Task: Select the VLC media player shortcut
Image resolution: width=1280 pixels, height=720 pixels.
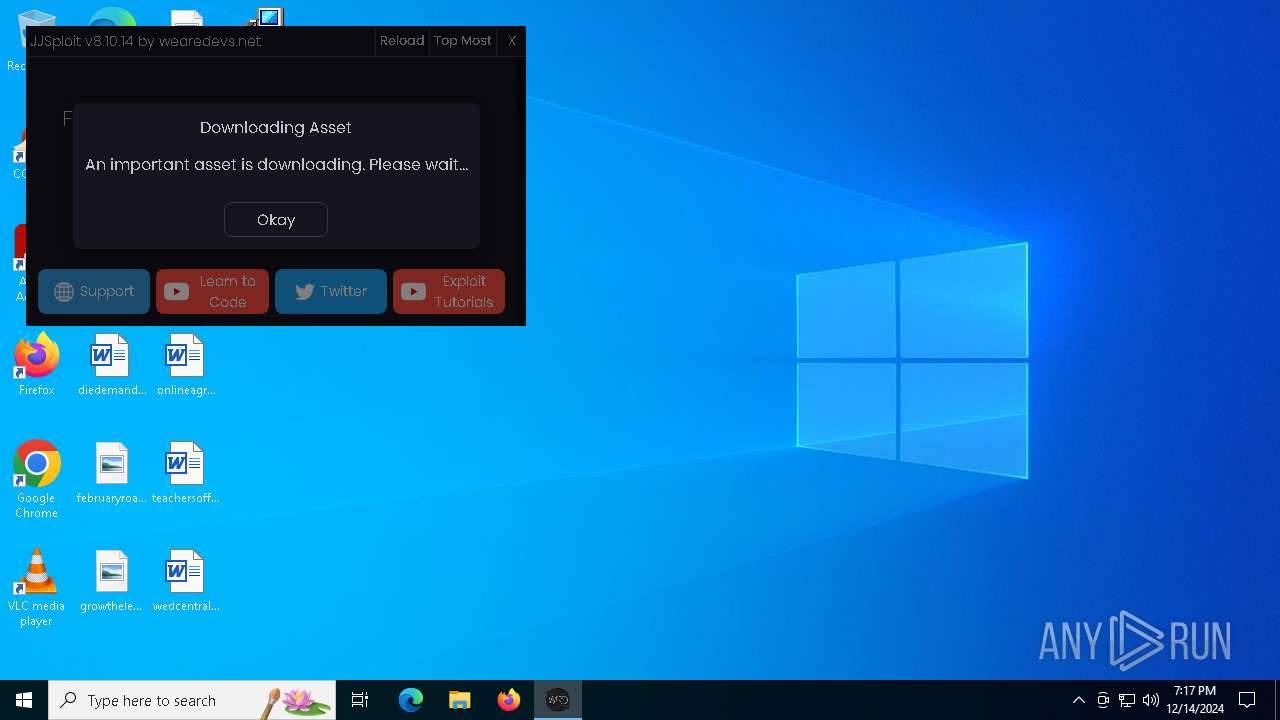Action: click(36, 588)
